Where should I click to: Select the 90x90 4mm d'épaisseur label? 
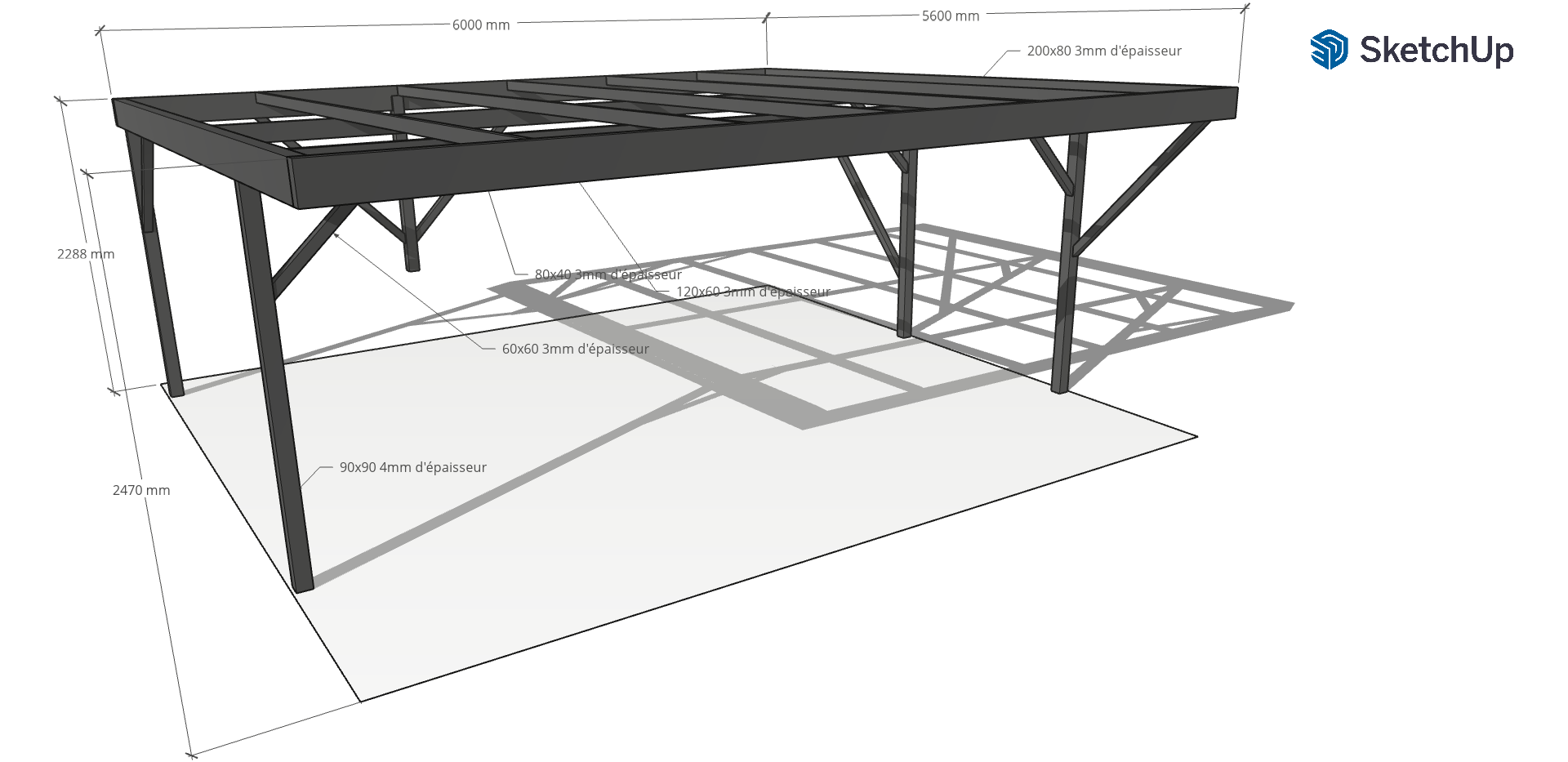click(412, 467)
